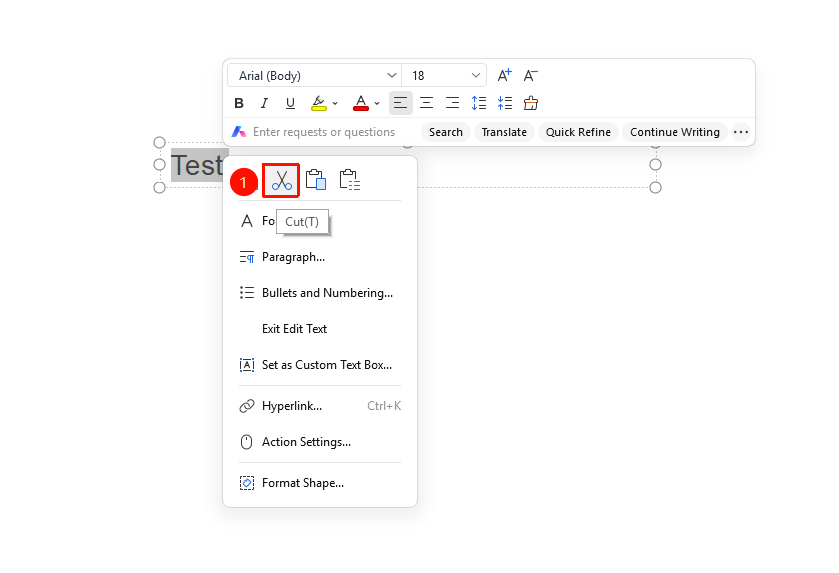This screenshot has height=573, width=839.
Task: Toggle Underline formatting
Action: (290, 103)
